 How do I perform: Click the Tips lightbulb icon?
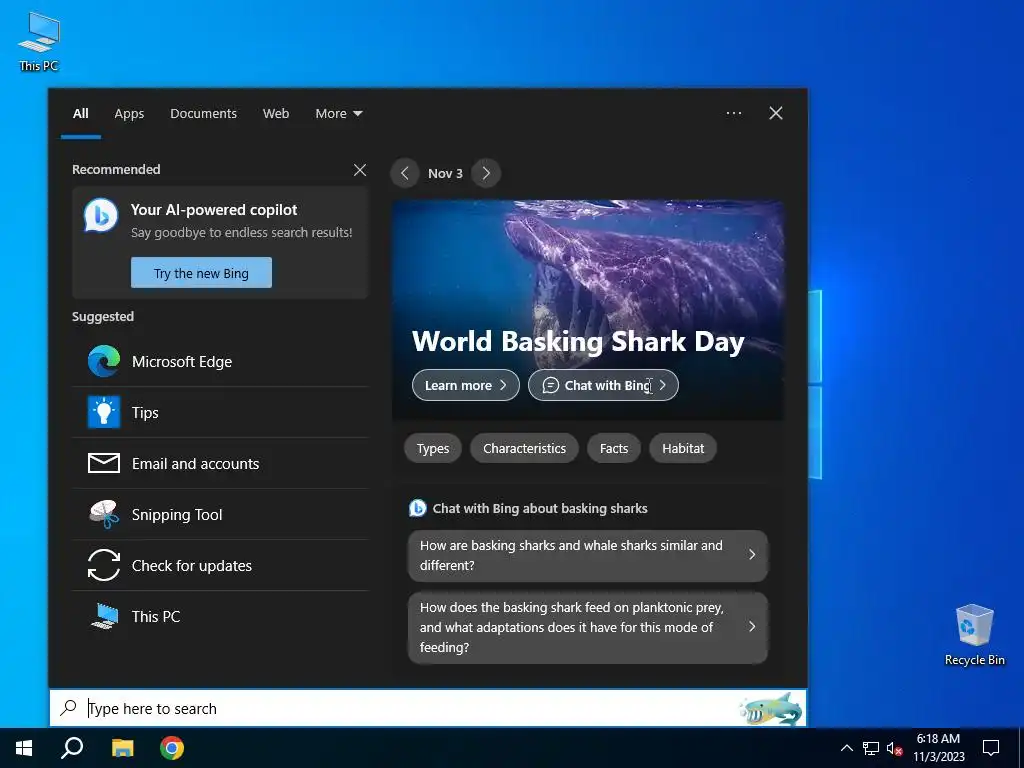104,412
